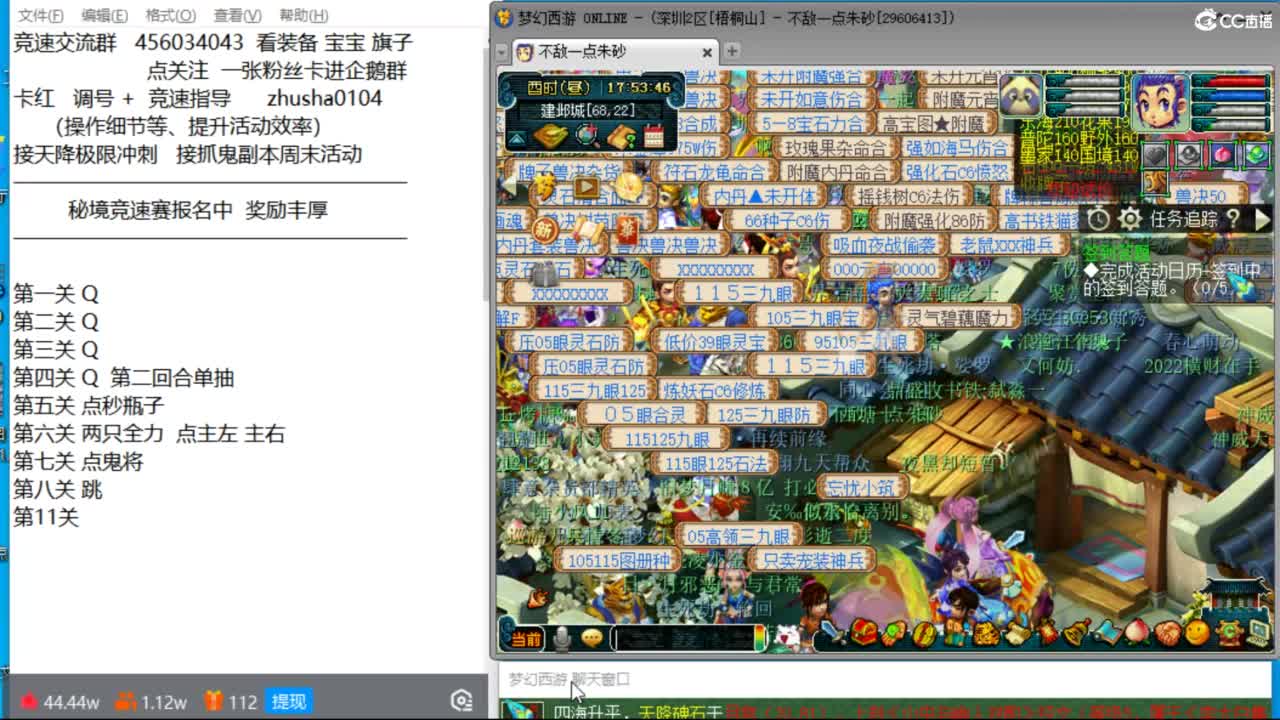Click the 摇钱树C6法伤 stall sign
Image resolution: width=1280 pixels, height=720 pixels.
pyautogui.click(x=909, y=196)
